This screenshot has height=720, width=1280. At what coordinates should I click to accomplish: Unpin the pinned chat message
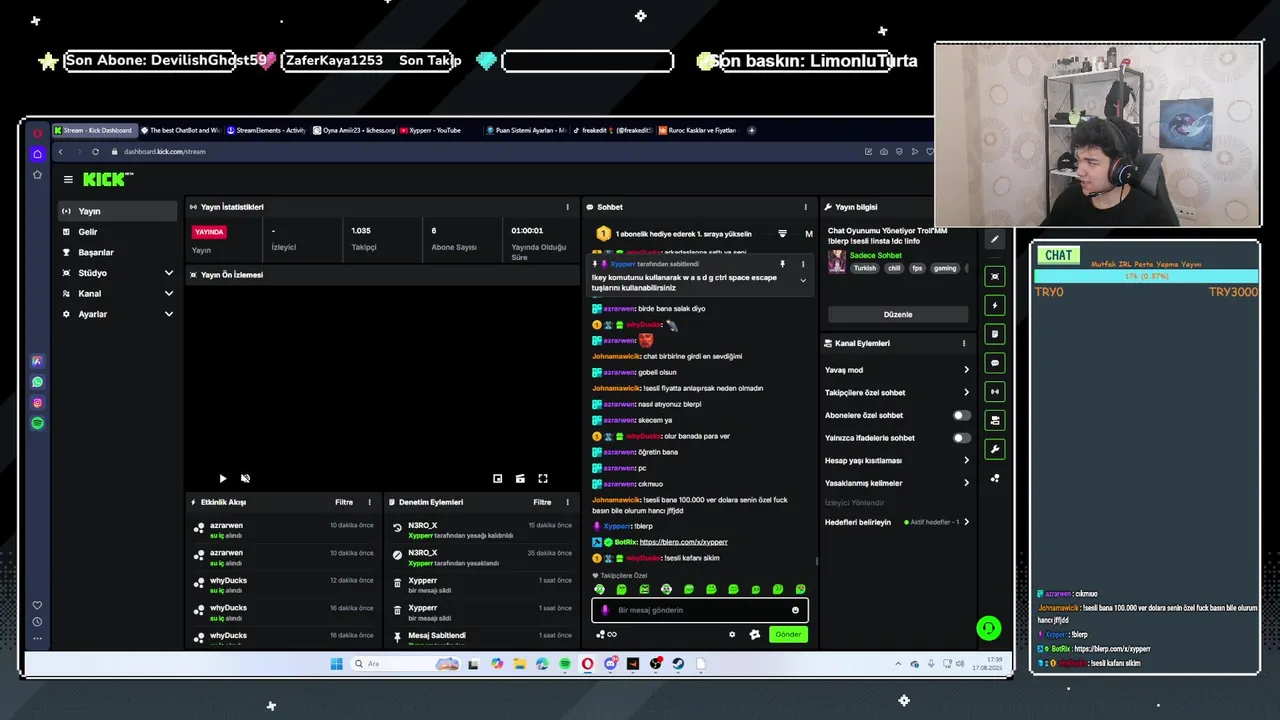(x=782, y=264)
